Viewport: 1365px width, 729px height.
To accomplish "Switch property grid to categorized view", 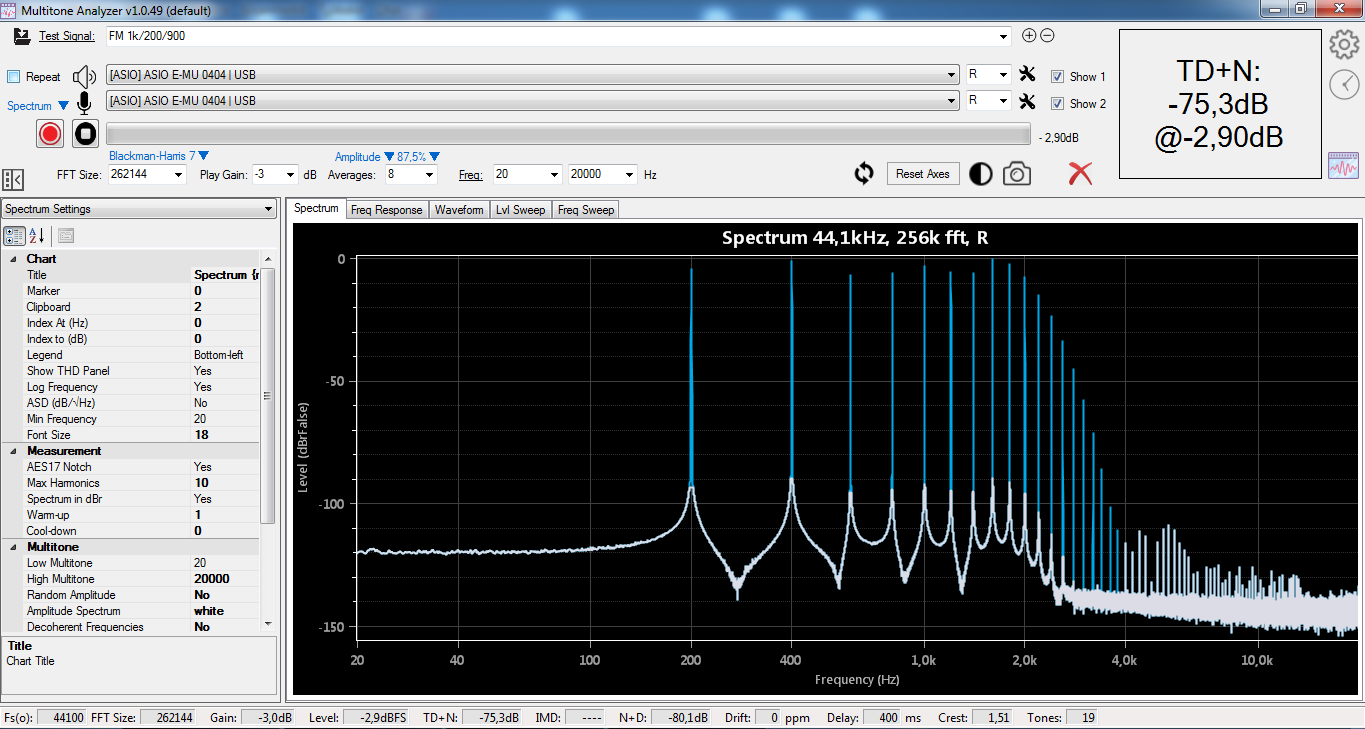I will pos(15,236).
